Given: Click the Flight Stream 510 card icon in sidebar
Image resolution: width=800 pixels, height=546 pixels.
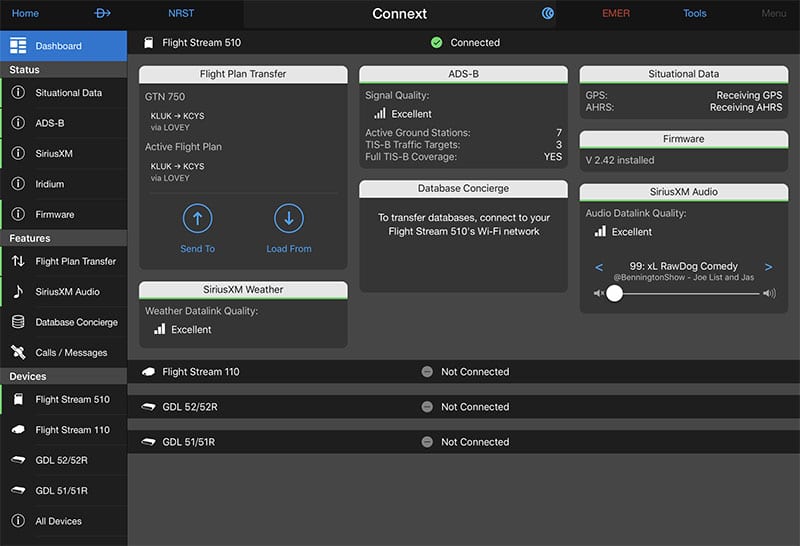Looking at the screenshot, I should coord(18,399).
